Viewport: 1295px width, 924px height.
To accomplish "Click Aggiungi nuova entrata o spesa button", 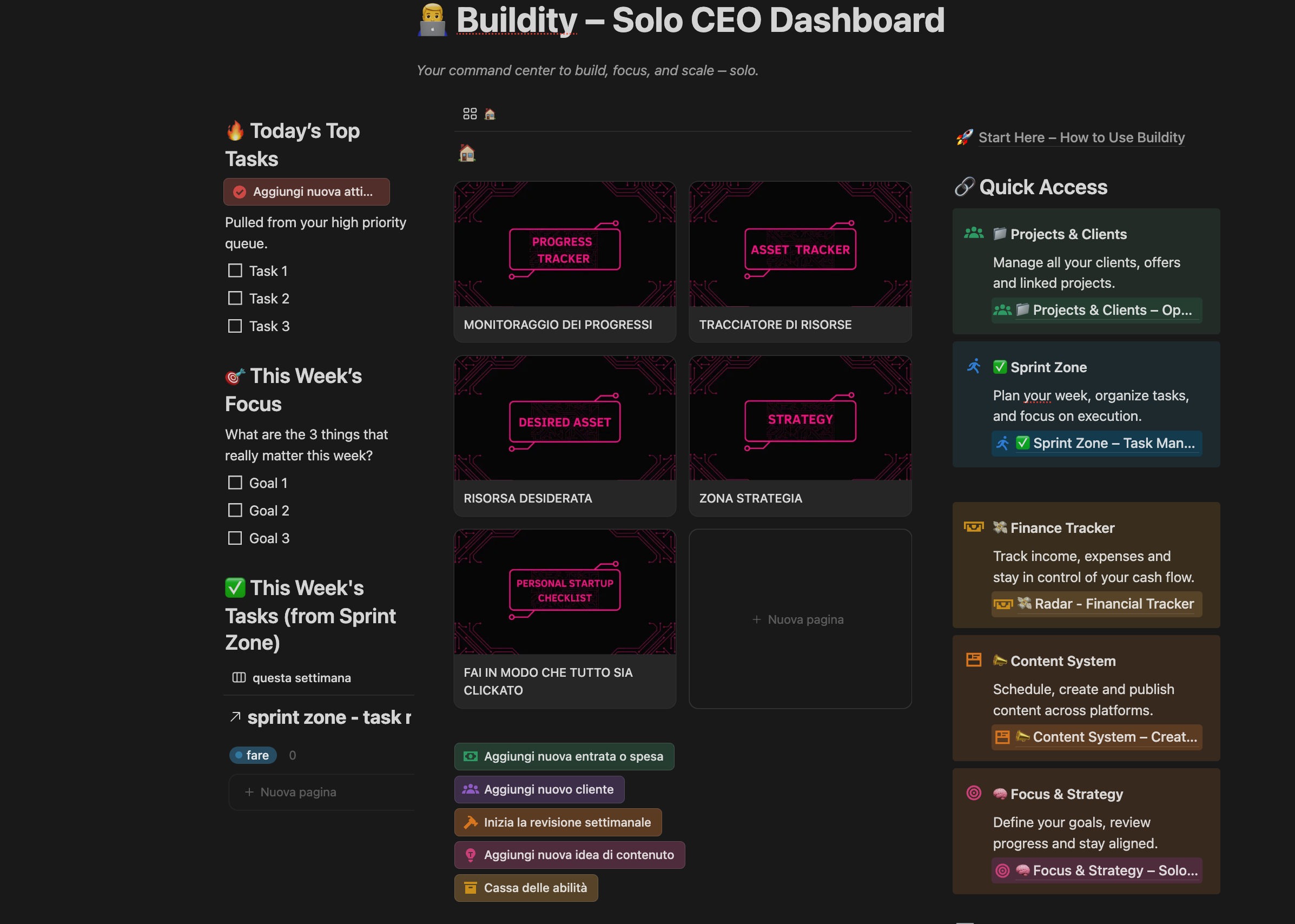I will [564, 756].
